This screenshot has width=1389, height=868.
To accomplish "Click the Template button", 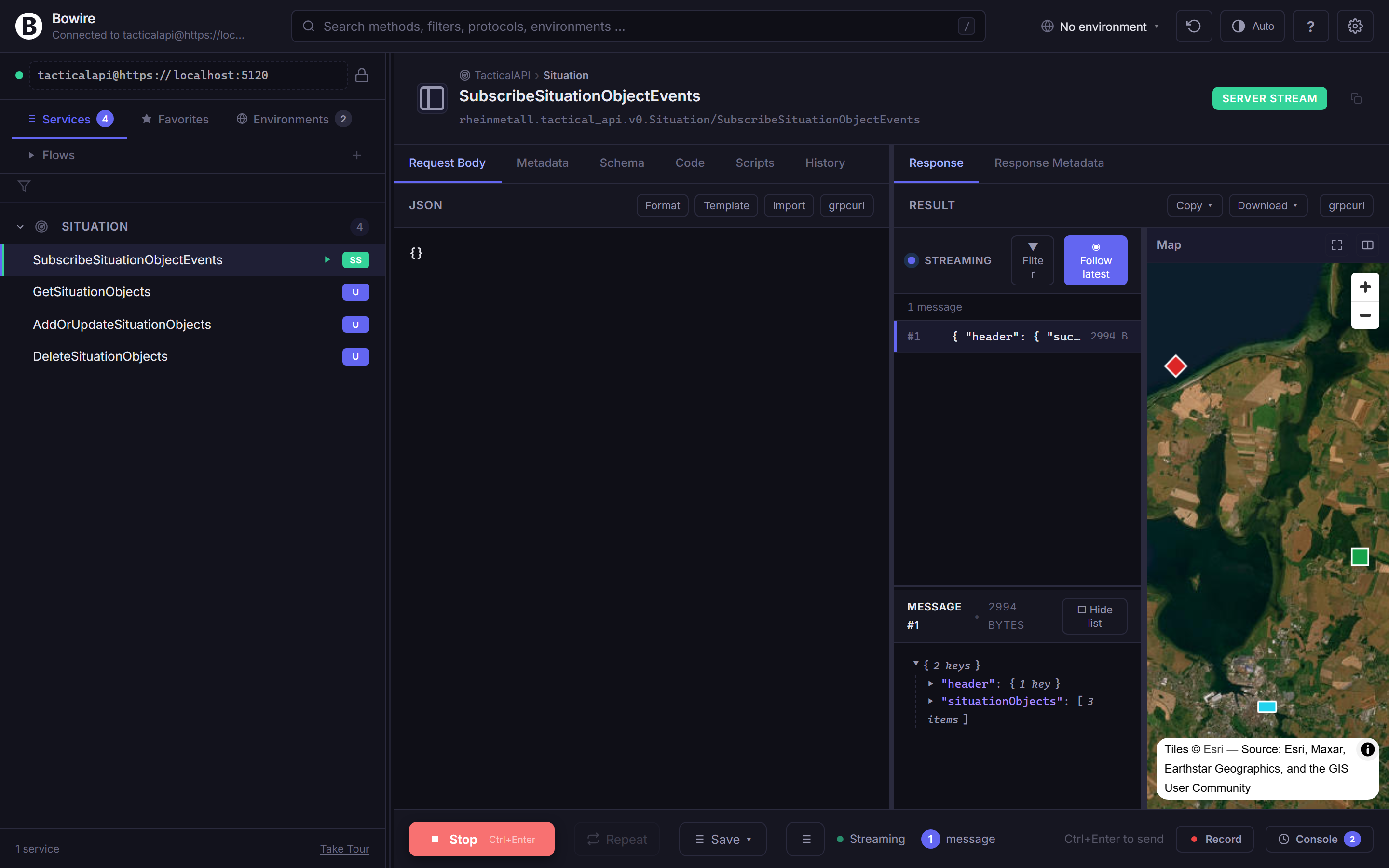I will tap(726, 205).
